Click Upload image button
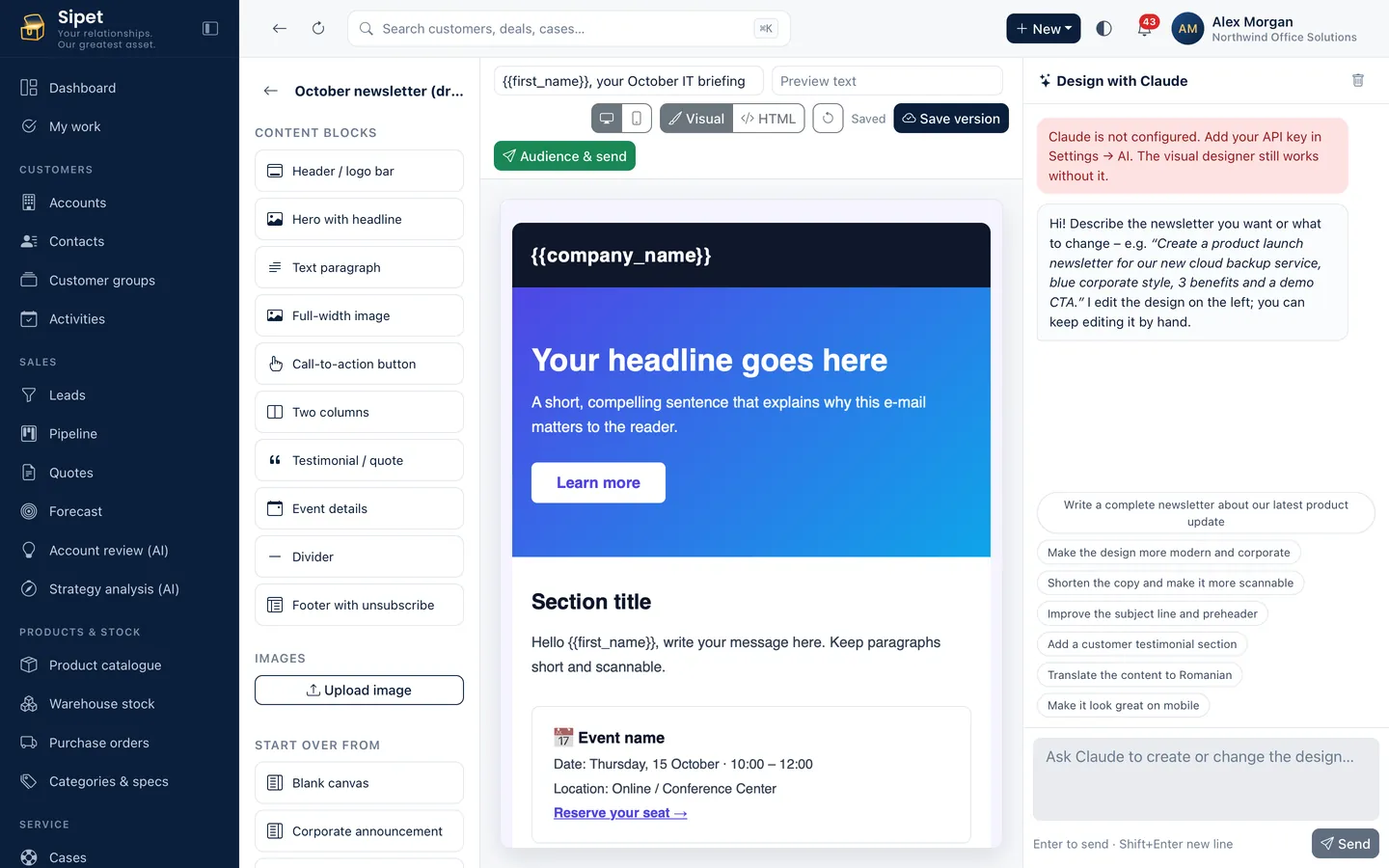This screenshot has width=1389, height=868. [359, 691]
